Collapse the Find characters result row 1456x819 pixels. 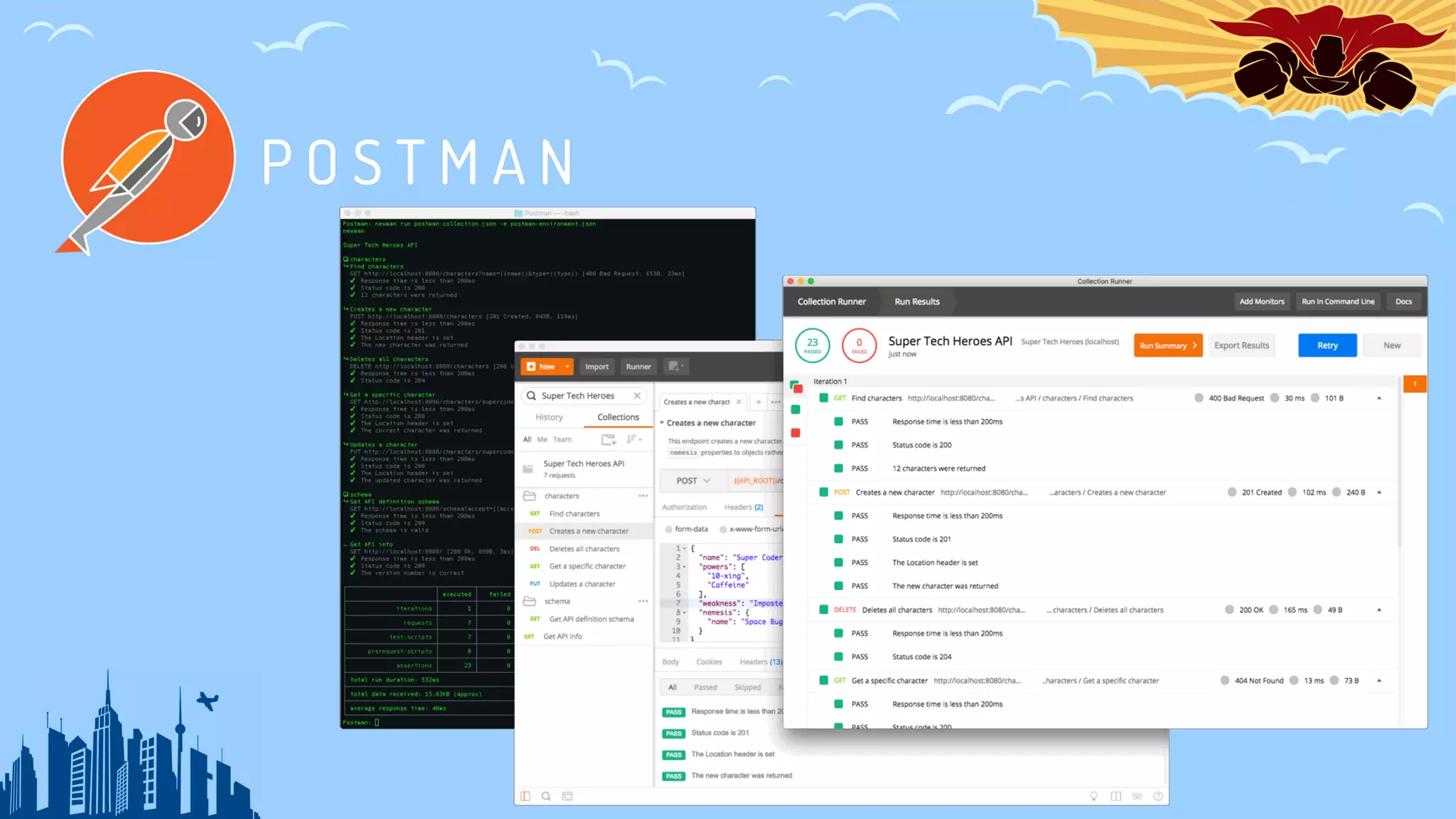[1379, 398]
